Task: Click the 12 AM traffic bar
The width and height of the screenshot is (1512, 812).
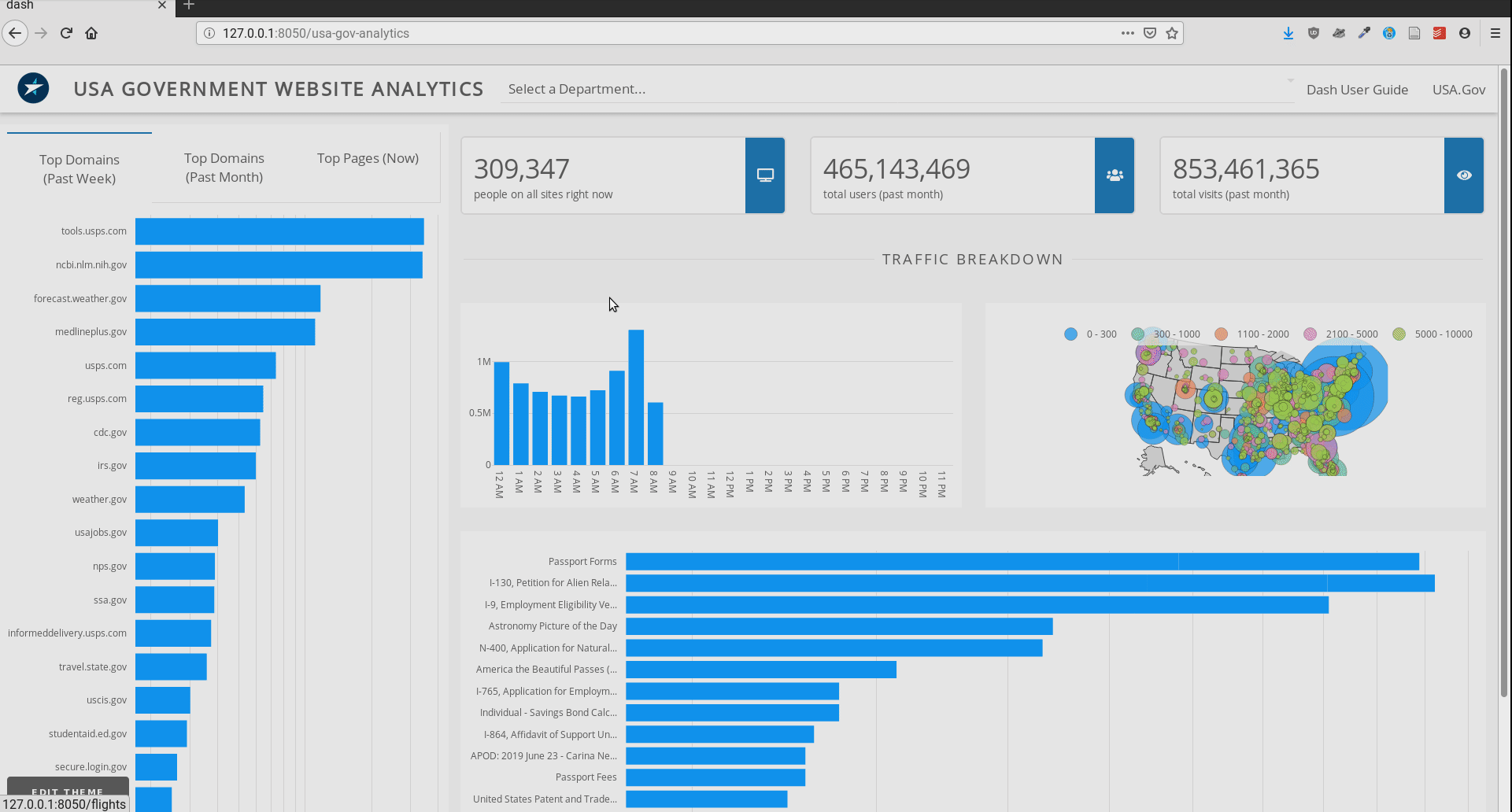Action: tap(501, 413)
